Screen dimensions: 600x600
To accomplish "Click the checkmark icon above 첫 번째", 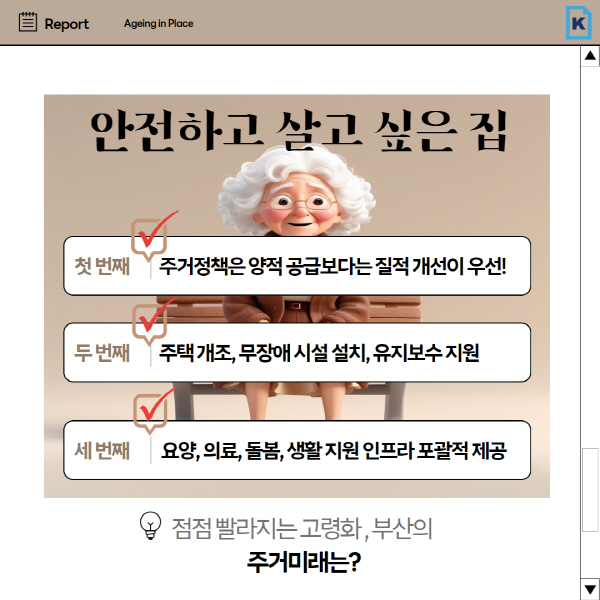I will 154,235.
